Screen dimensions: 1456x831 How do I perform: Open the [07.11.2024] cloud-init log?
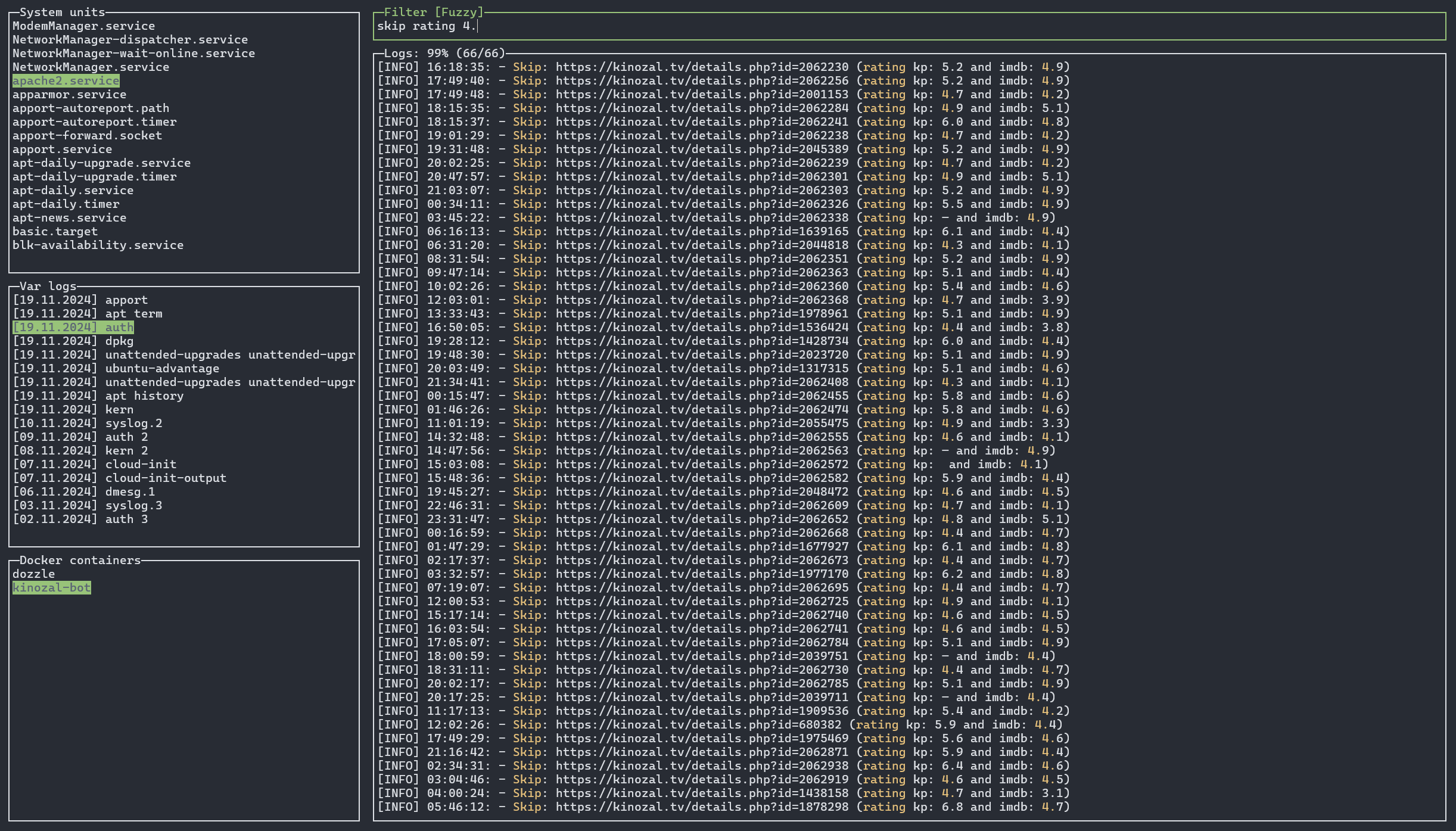(x=94, y=464)
